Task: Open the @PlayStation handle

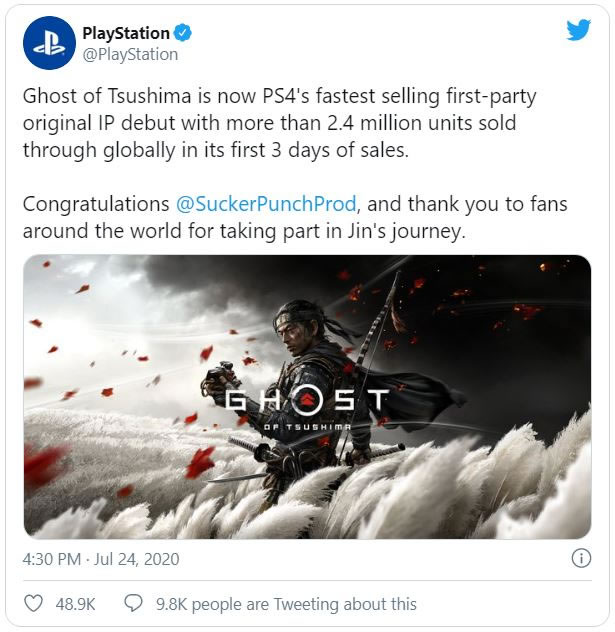Action: click(130, 54)
